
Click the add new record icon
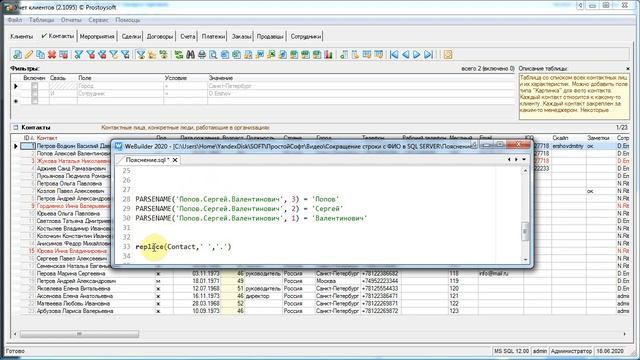point(18,54)
